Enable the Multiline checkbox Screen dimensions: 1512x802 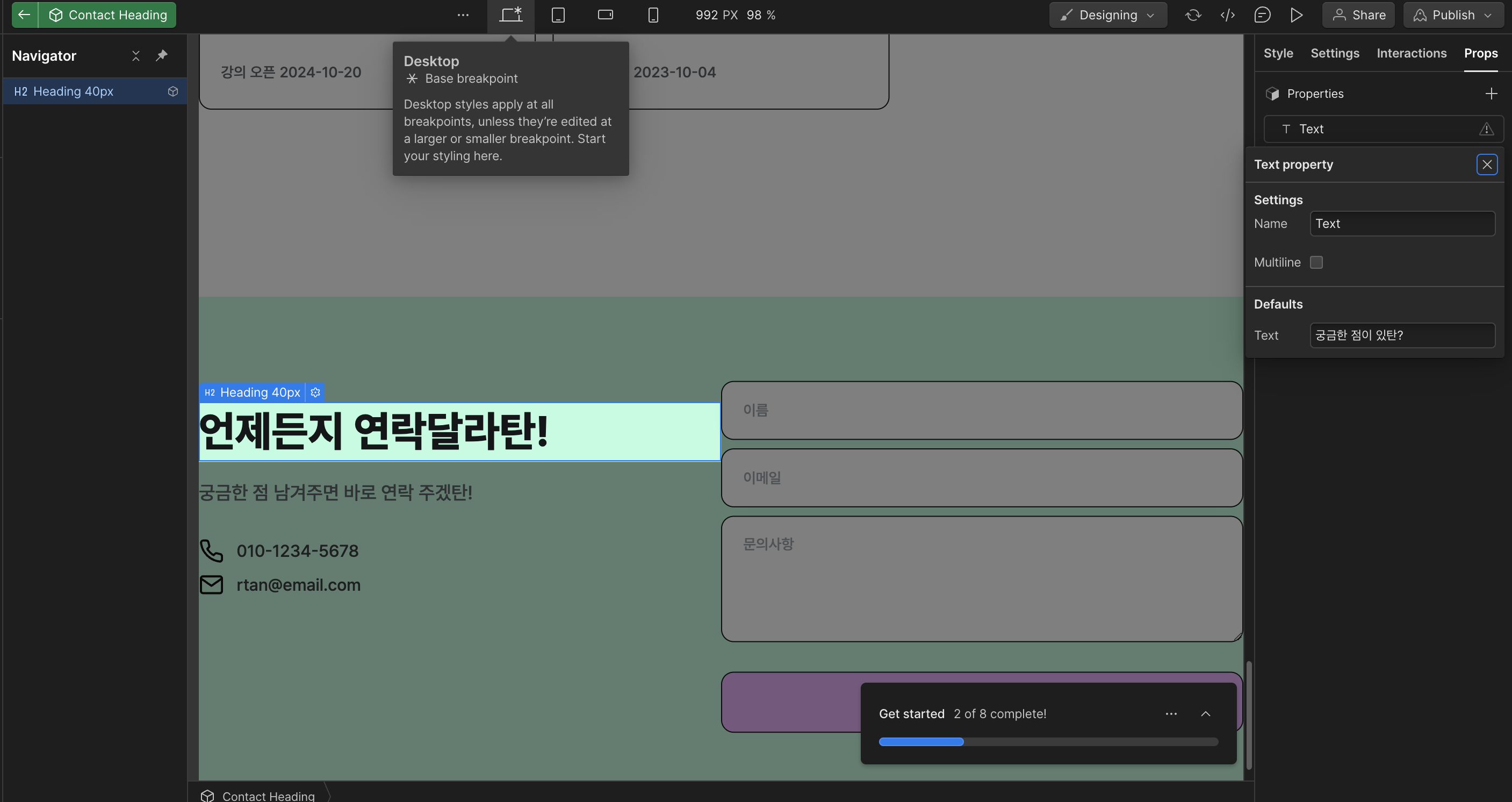click(1316, 262)
